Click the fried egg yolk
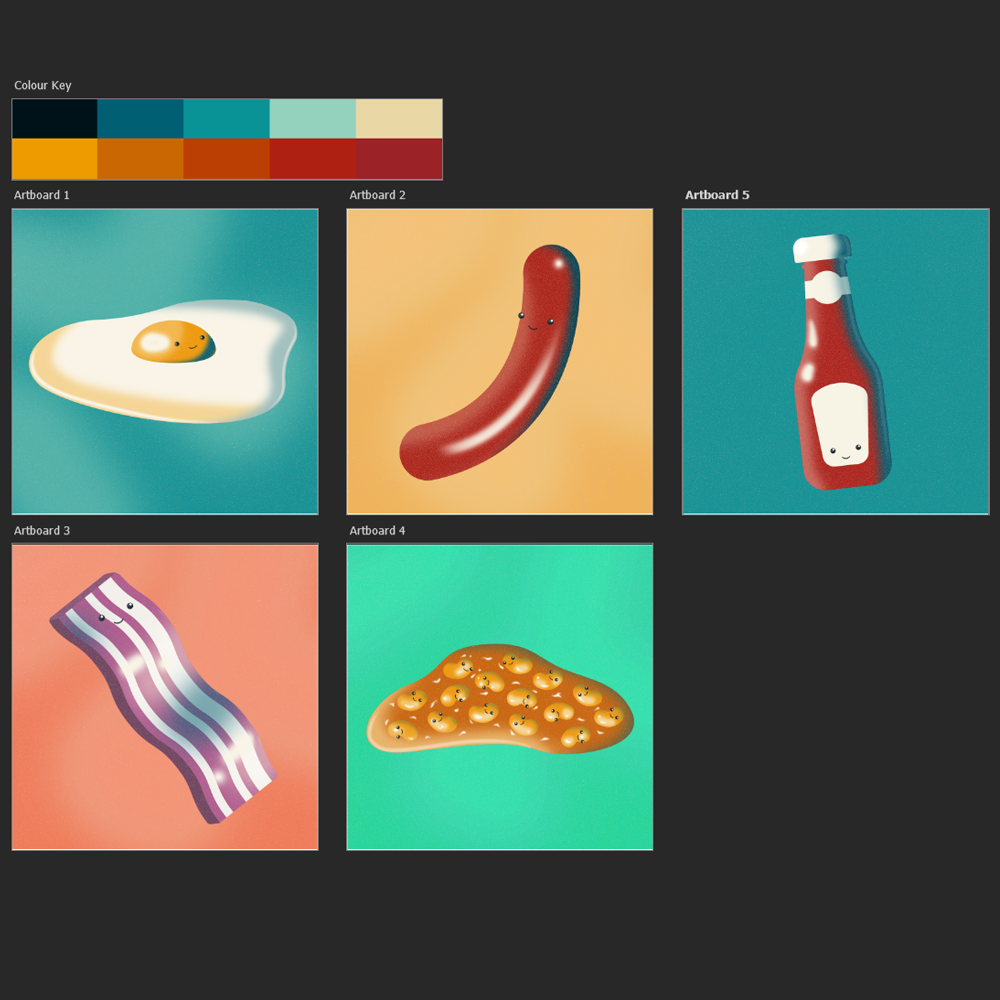 coord(173,342)
